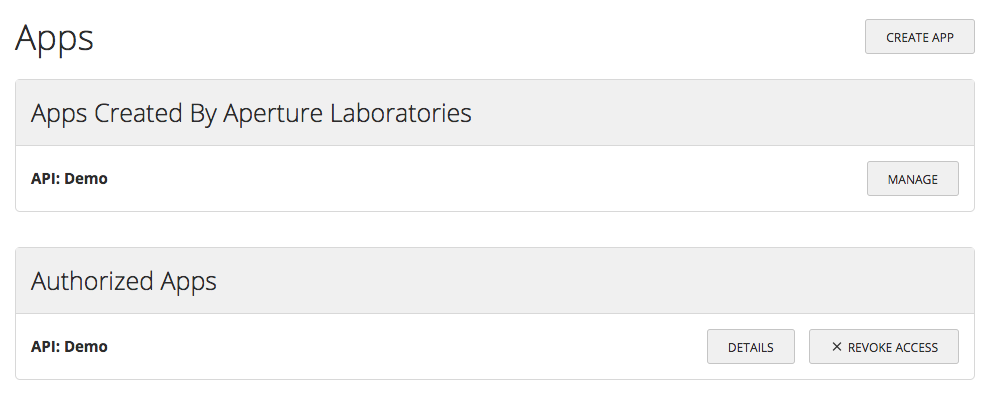This screenshot has width=1008, height=415.
Task: Open MANAGE for the created API: Demo app
Action: click(x=912, y=179)
